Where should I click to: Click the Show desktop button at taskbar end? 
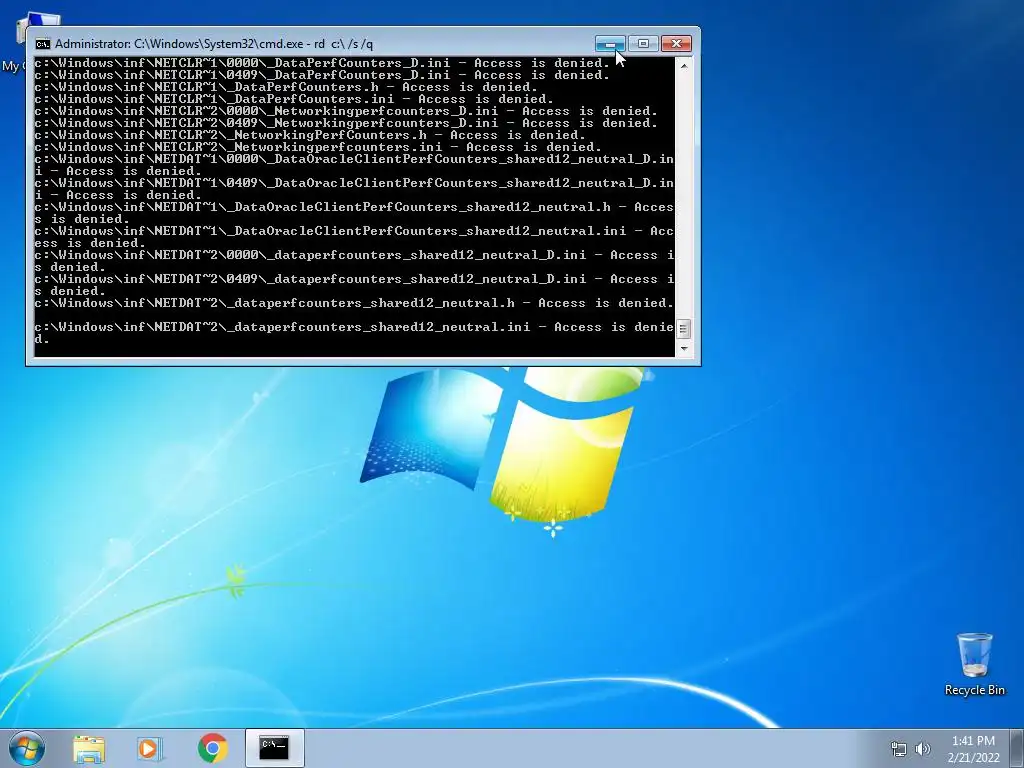[1019, 748]
